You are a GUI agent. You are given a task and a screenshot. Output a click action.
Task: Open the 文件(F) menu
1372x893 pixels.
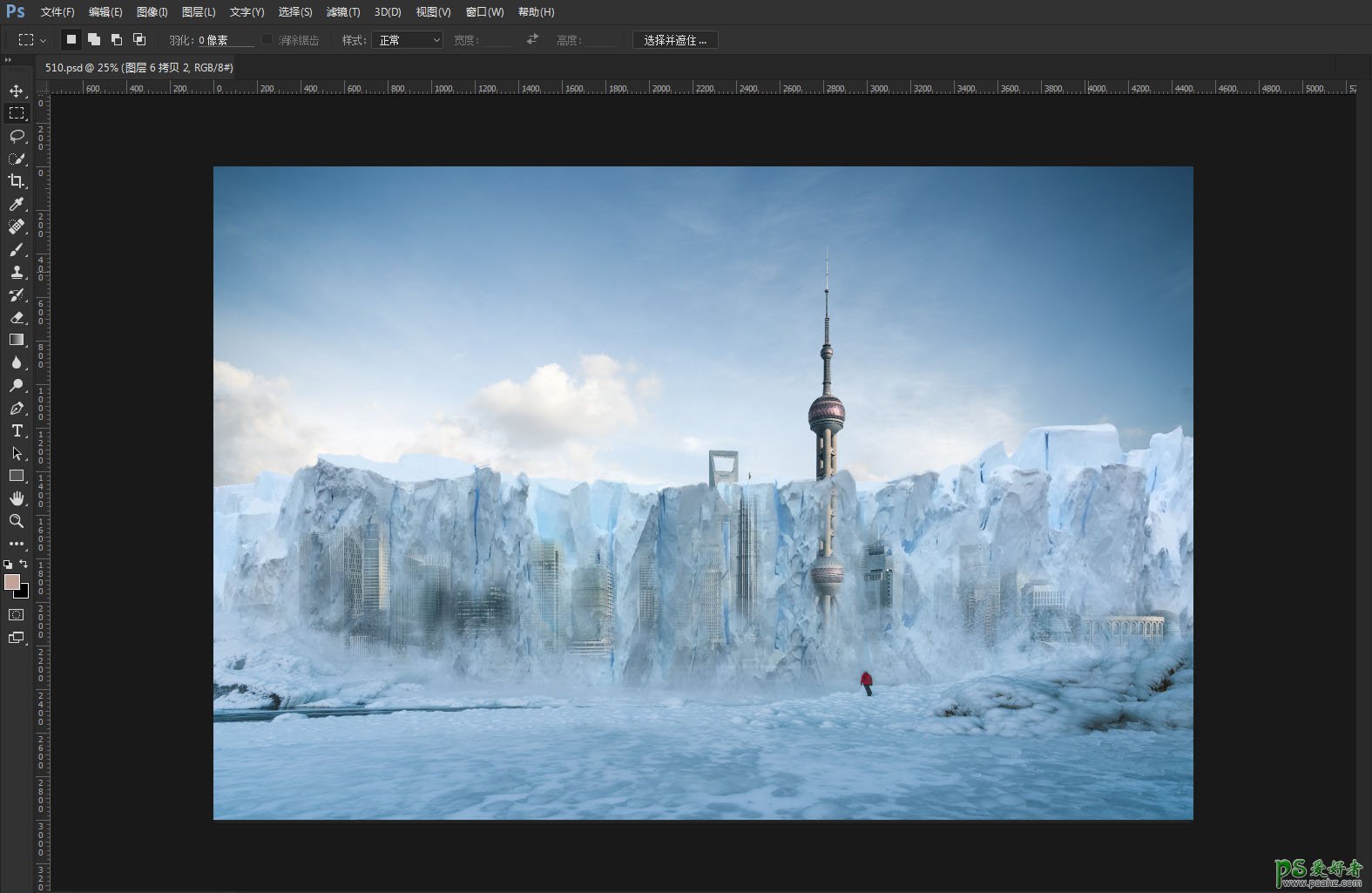[x=57, y=12]
